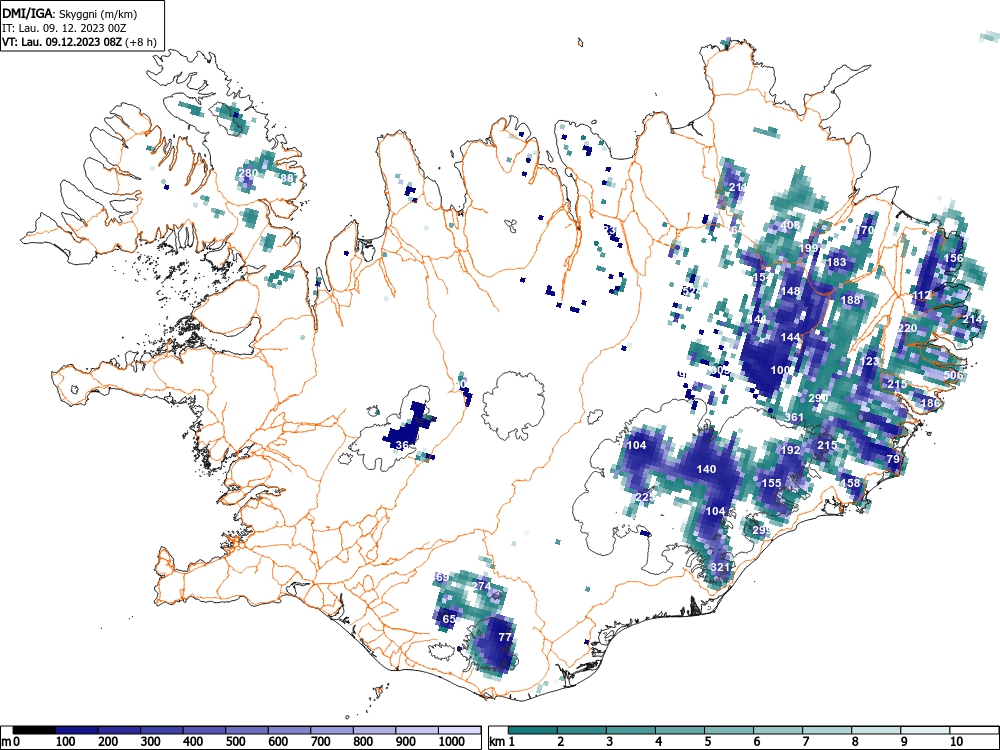
Task: Click the visibility value 158 near the southeast coast
Action: coord(851,483)
